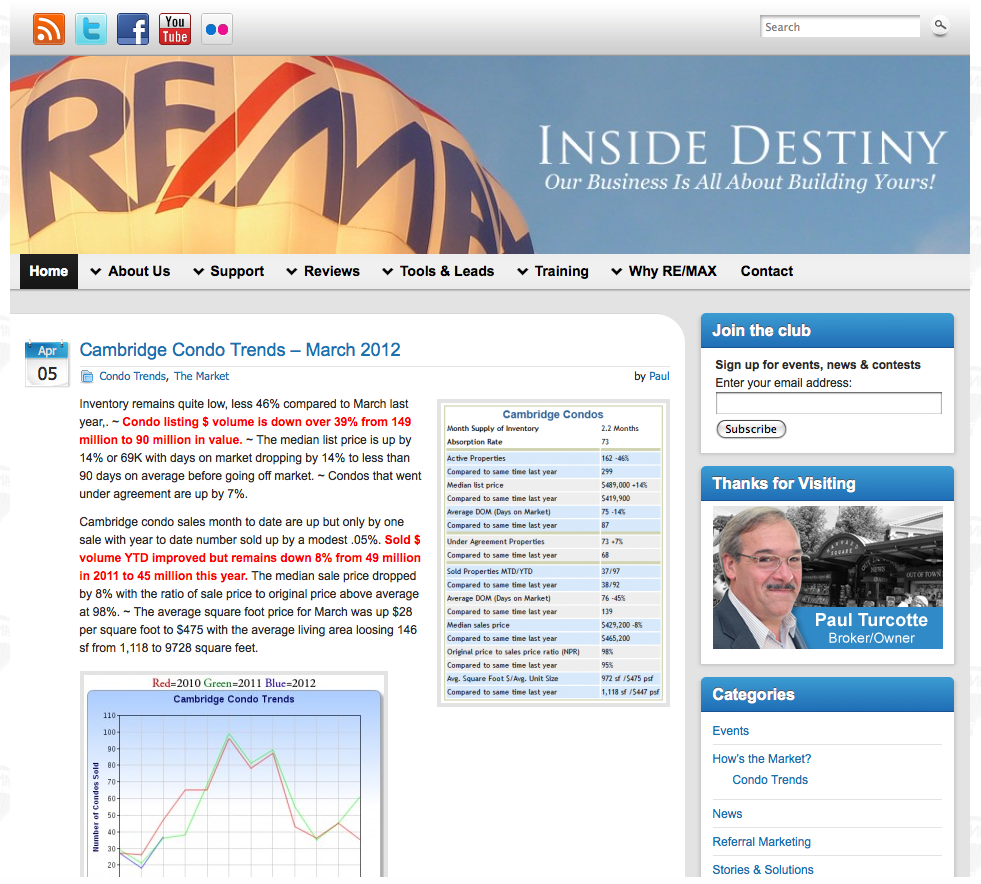Click the Thanks for Visiting heading
This screenshot has height=884, width=981.
click(783, 484)
